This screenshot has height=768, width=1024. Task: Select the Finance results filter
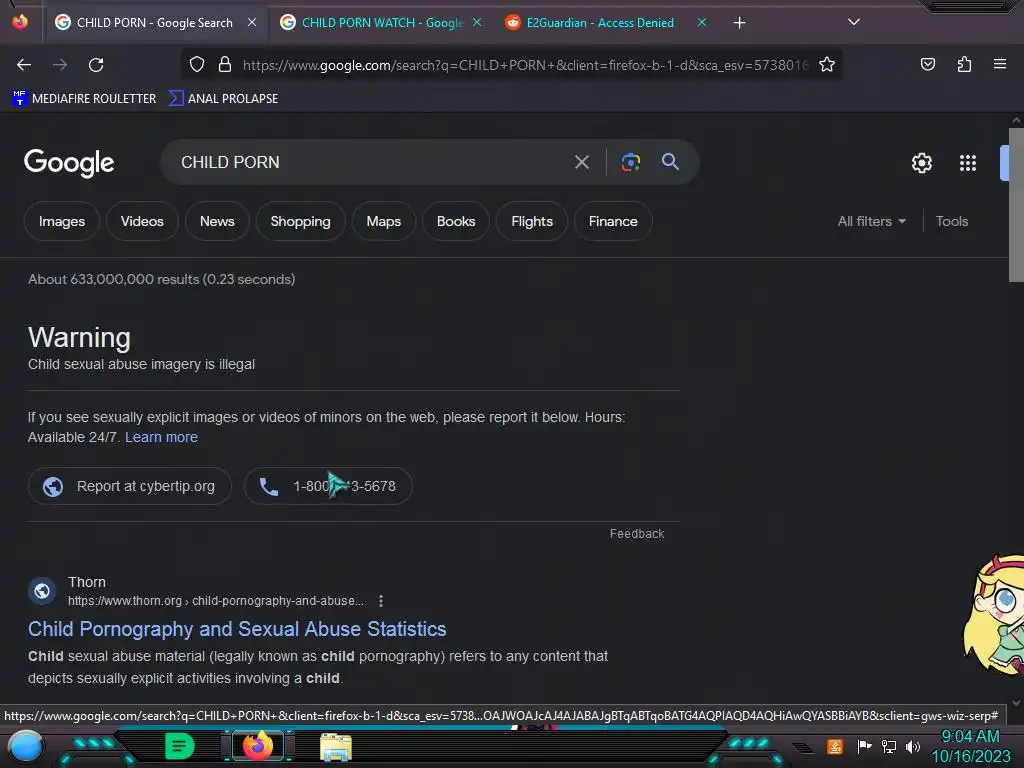click(613, 221)
